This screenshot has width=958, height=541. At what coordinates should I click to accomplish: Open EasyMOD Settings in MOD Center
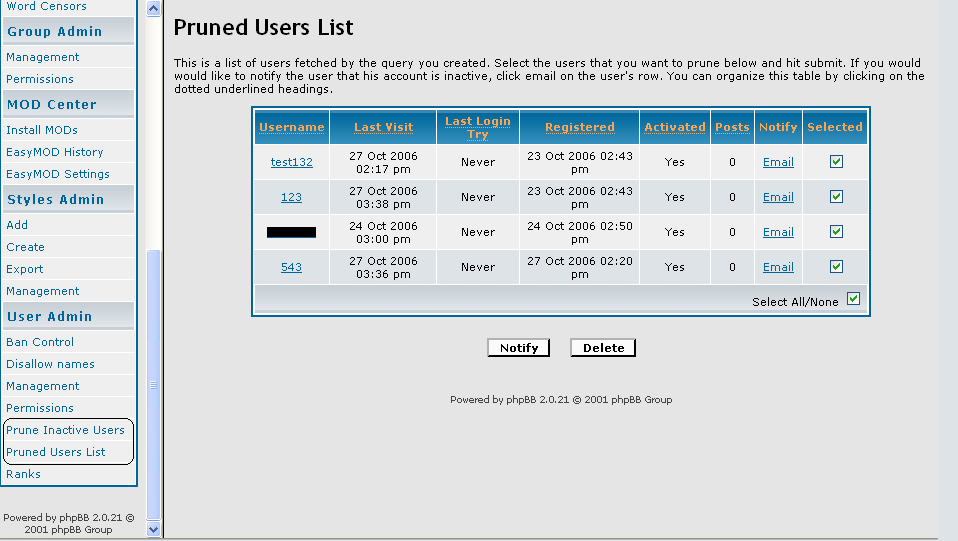click(58, 174)
